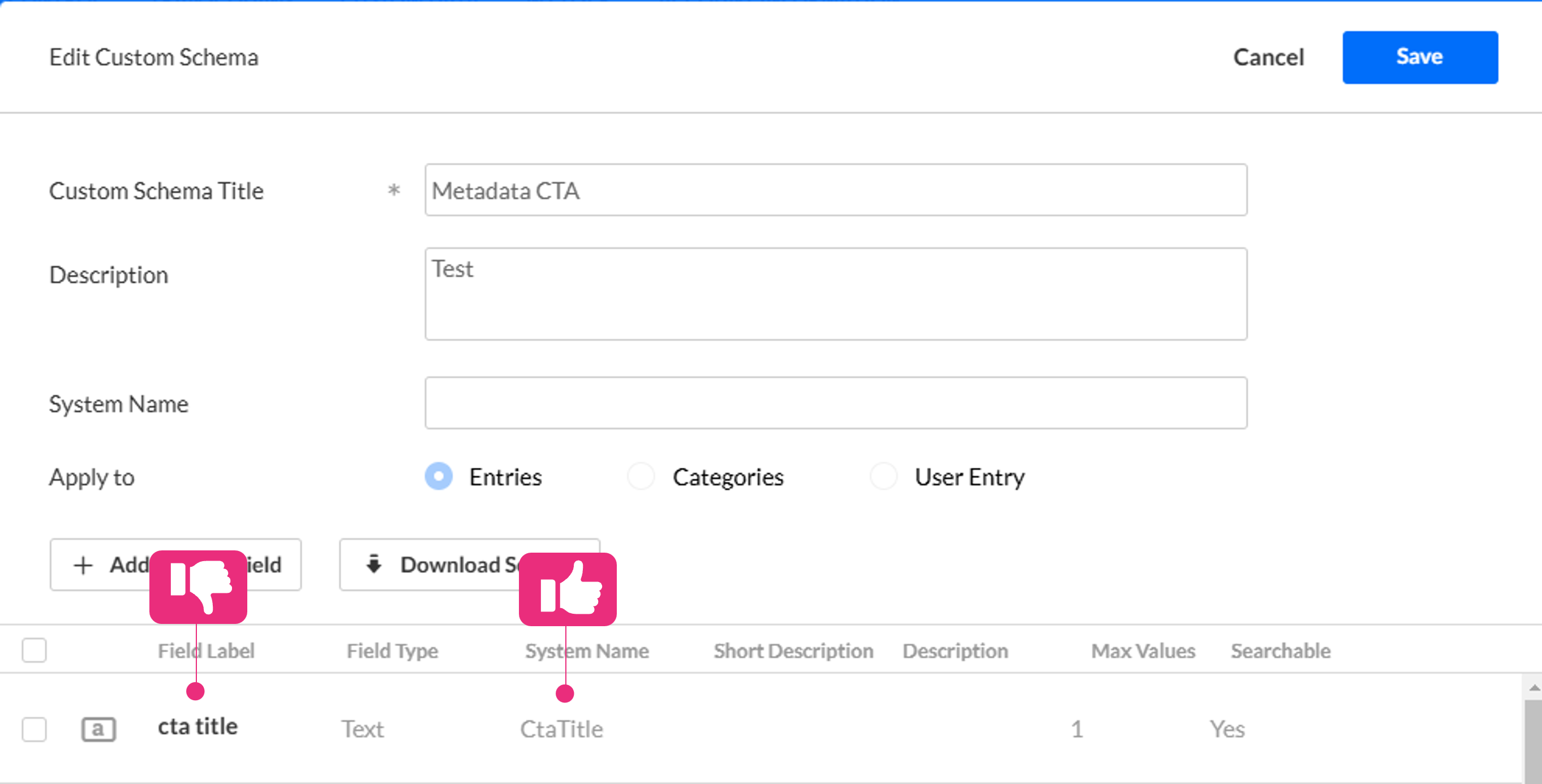Check the cta title row checkbox
This screenshot has height=784, width=1542.
pos(34,729)
